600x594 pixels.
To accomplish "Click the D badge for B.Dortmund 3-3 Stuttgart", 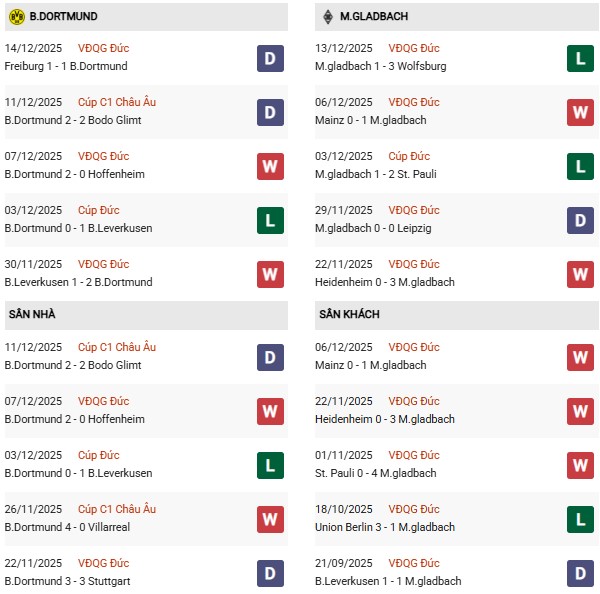I will (270, 573).
